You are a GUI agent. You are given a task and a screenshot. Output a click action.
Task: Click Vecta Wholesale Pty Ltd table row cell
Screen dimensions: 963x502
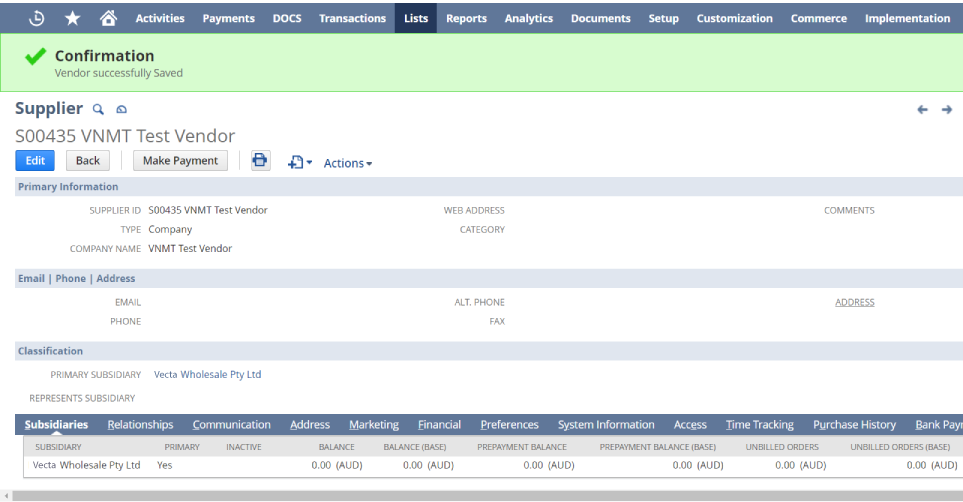tap(87, 465)
